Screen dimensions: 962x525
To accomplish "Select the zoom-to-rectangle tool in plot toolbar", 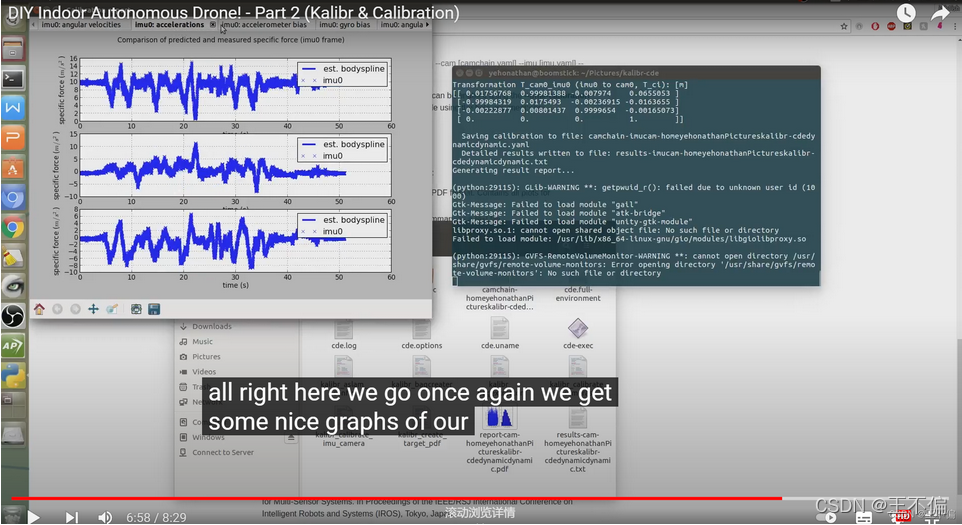I will (x=112, y=309).
